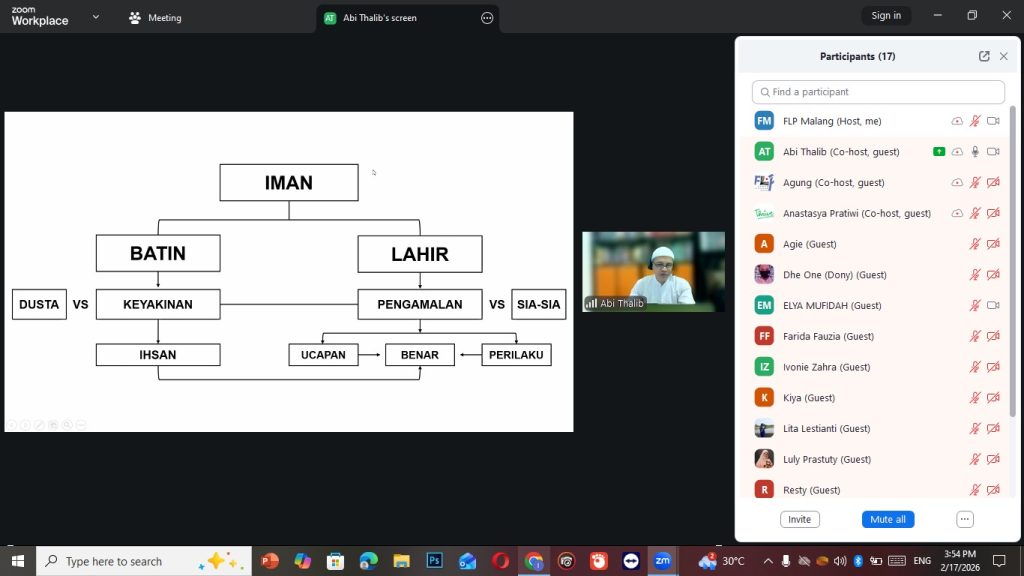Open Photoshop from the taskbar
This screenshot has width=1024, height=576.
pyautogui.click(x=434, y=561)
